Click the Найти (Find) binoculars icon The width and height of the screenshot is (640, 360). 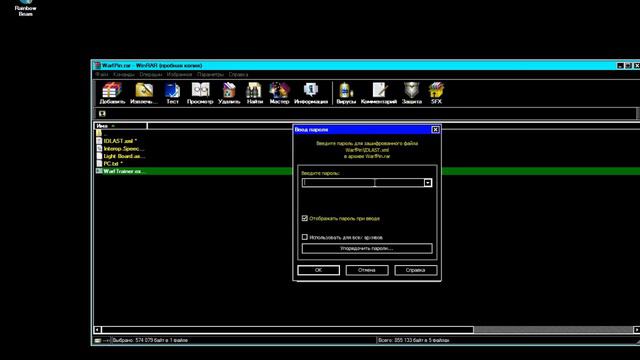(x=254, y=93)
